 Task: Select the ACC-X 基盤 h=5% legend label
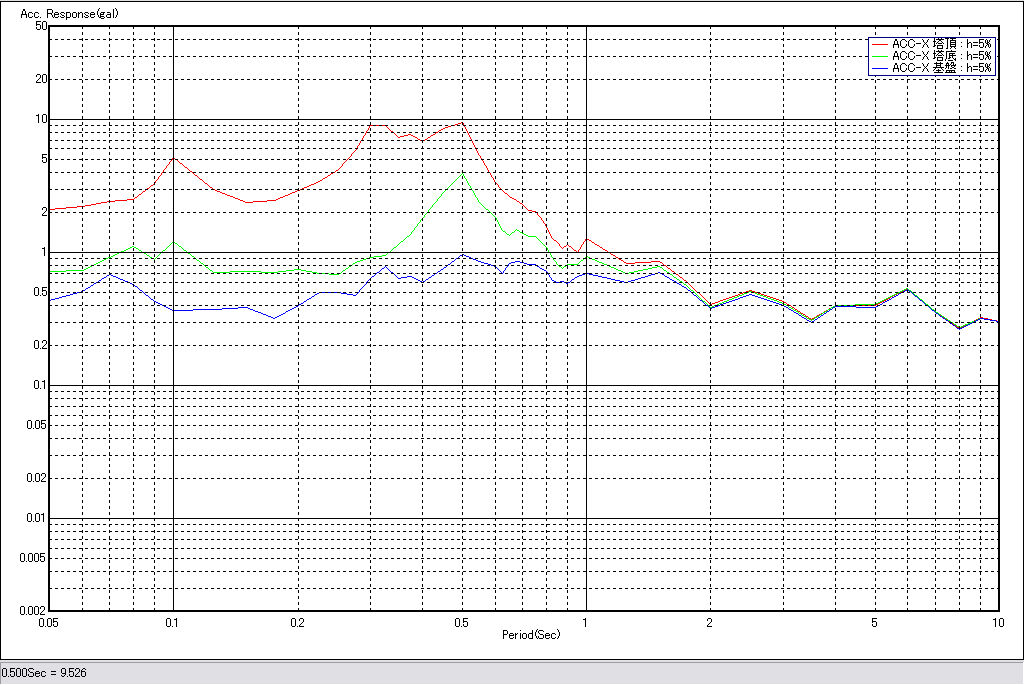click(x=941, y=69)
